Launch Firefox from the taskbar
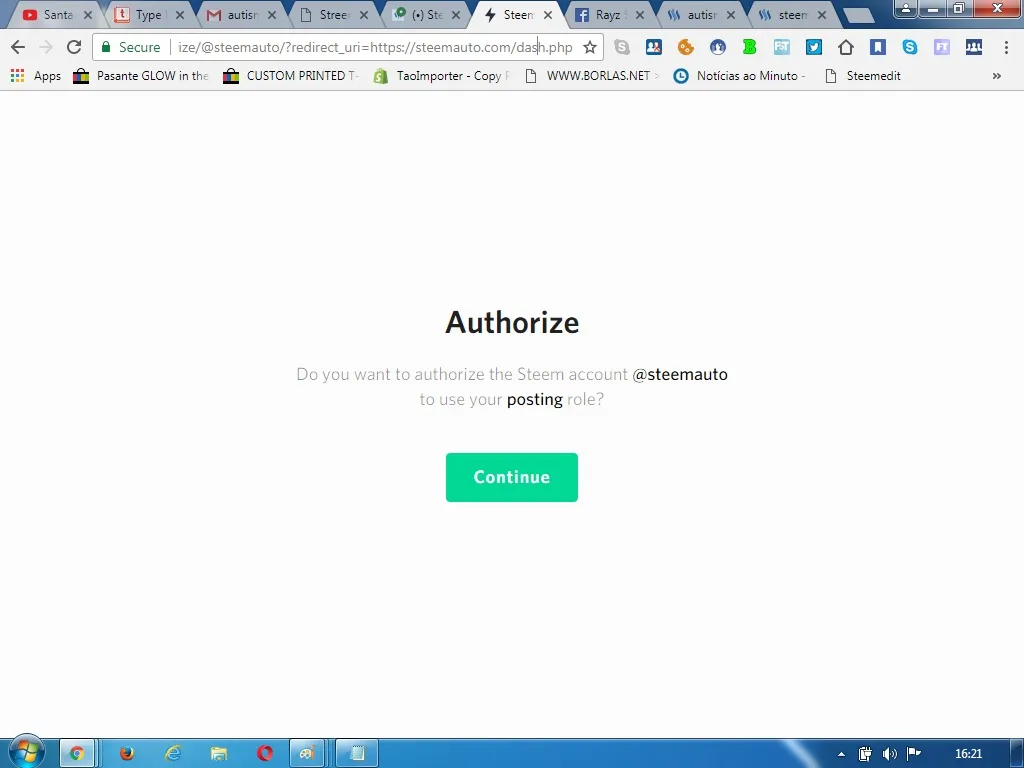 point(127,754)
